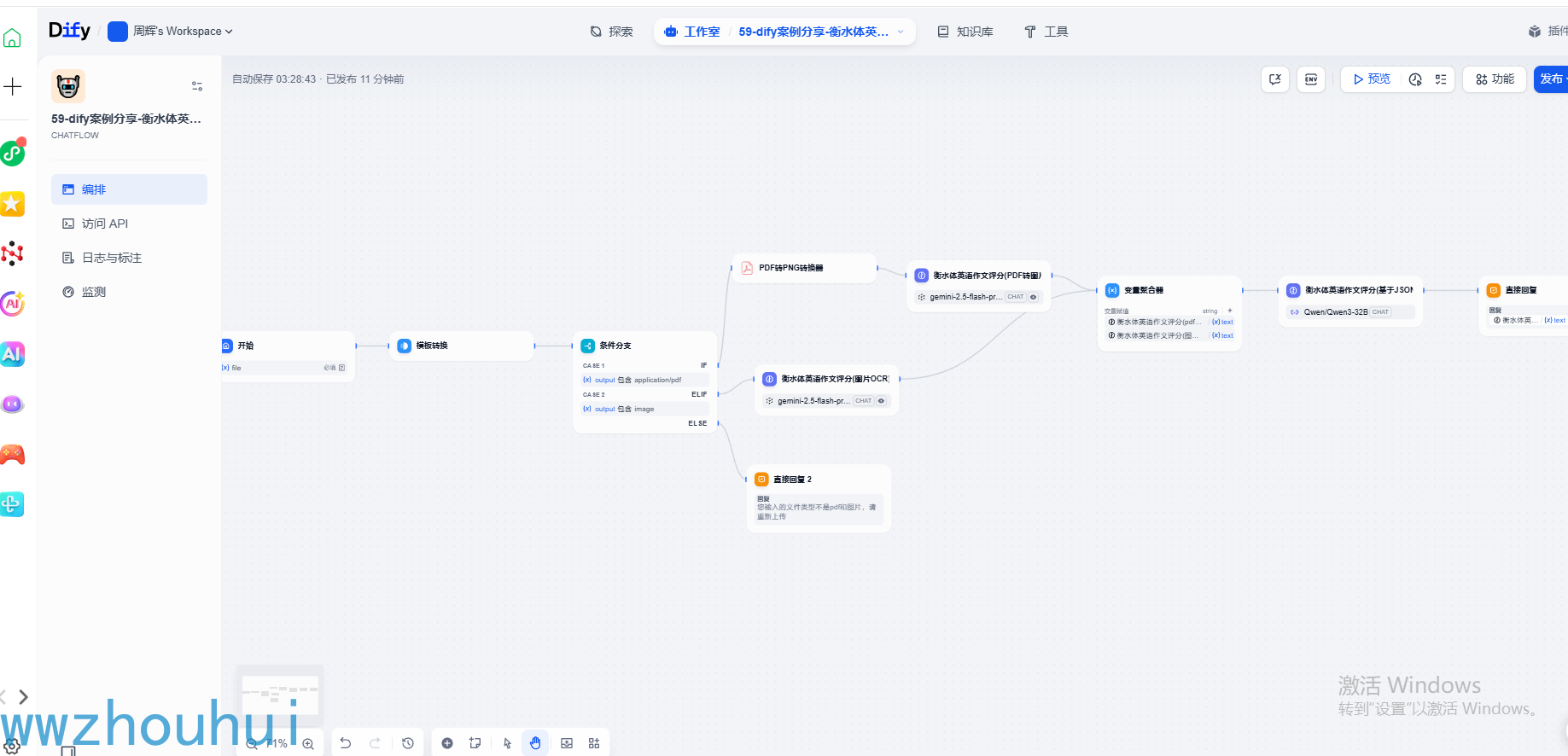
Task: Select the Qwen/Qwen3-32B JSON scoring node
Action: [x=1350, y=301]
